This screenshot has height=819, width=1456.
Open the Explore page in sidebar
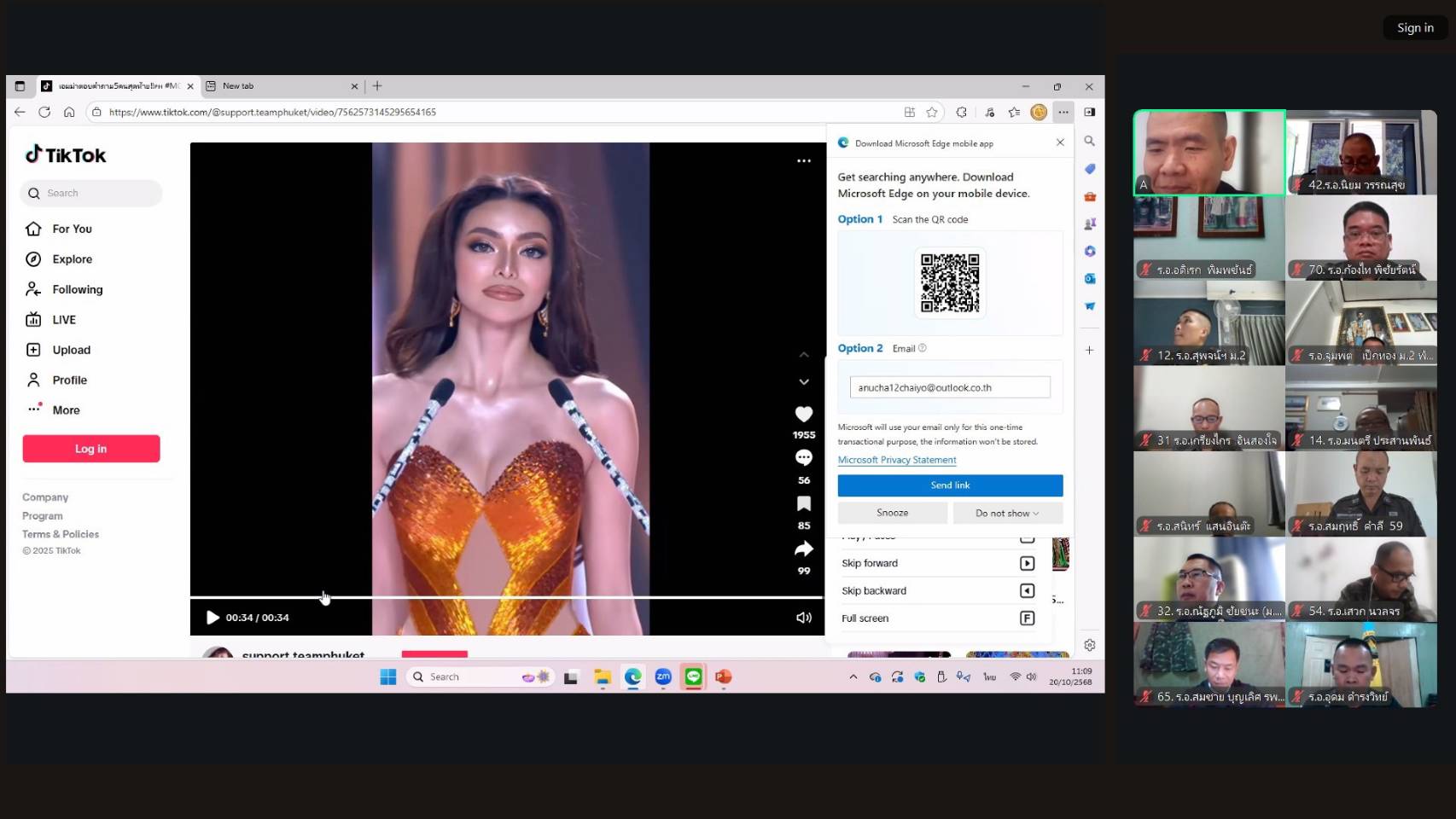pos(72,259)
